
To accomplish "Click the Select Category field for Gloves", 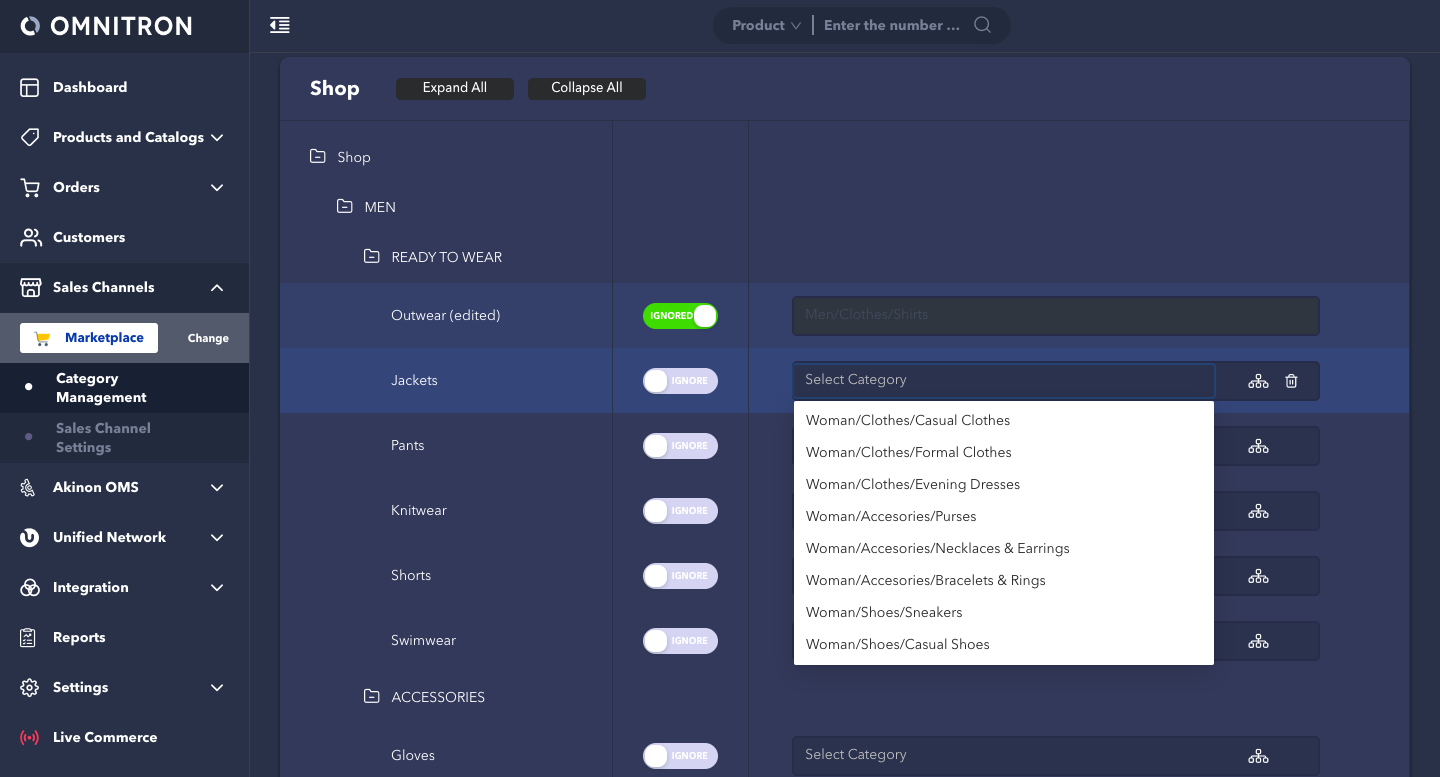I will pos(1010,755).
